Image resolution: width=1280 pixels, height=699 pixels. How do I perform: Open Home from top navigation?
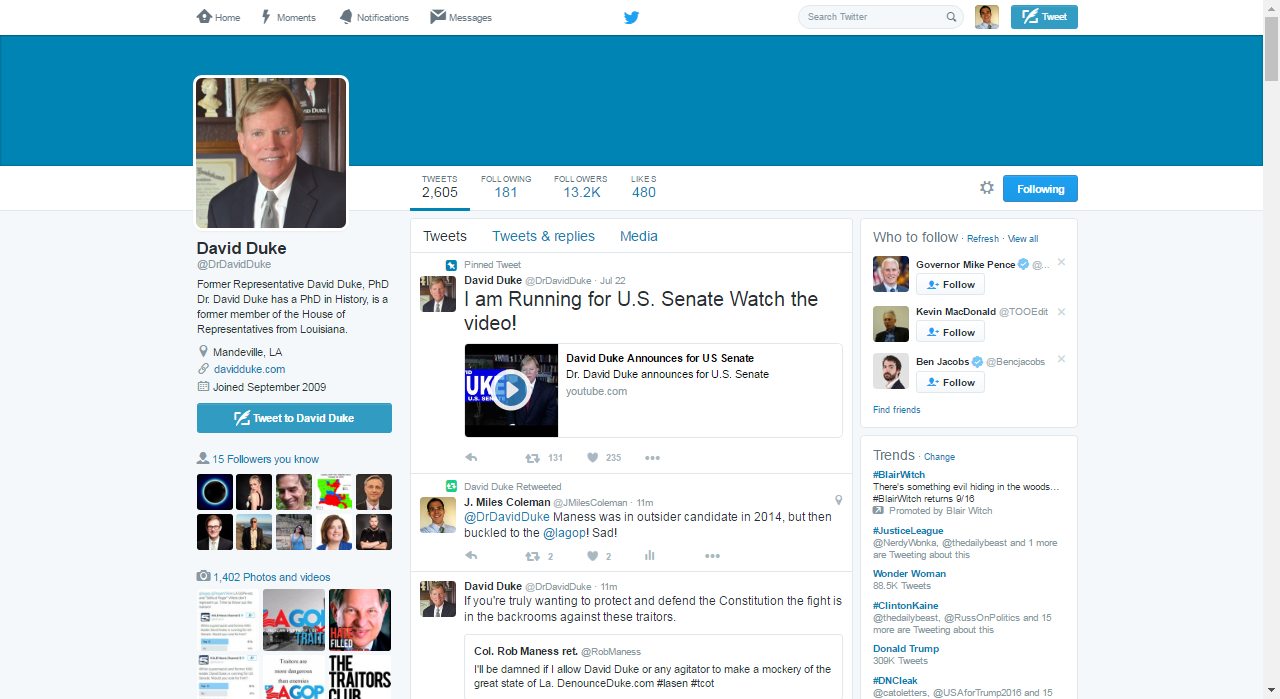pyautogui.click(x=219, y=17)
